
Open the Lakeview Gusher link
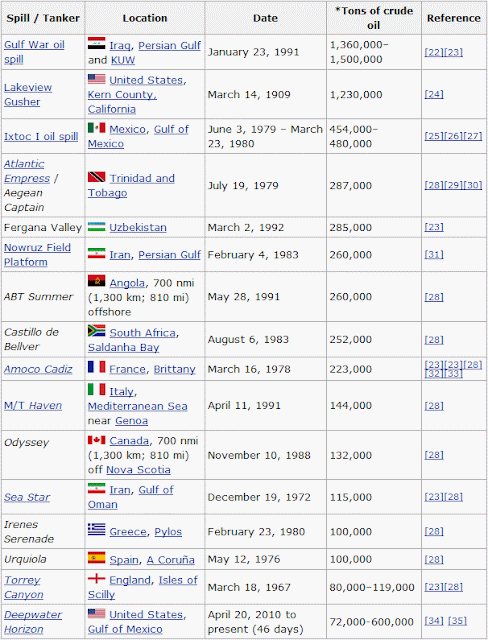(x=28, y=94)
